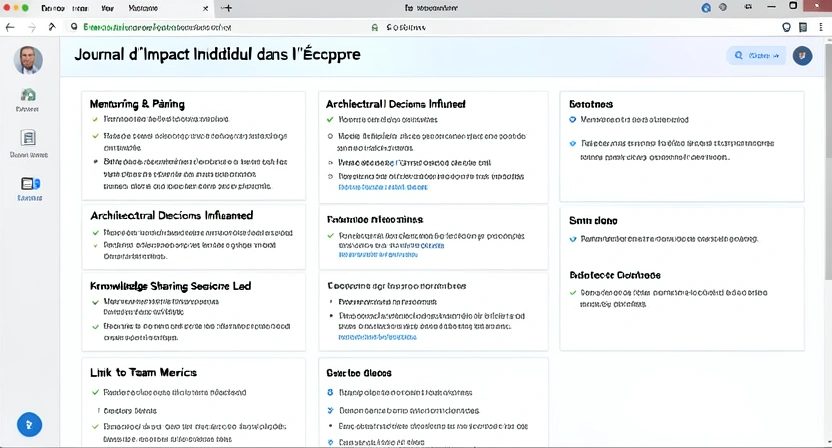Click the first blue marker in the top right card
The width and height of the screenshot is (832, 448).
point(573,119)
